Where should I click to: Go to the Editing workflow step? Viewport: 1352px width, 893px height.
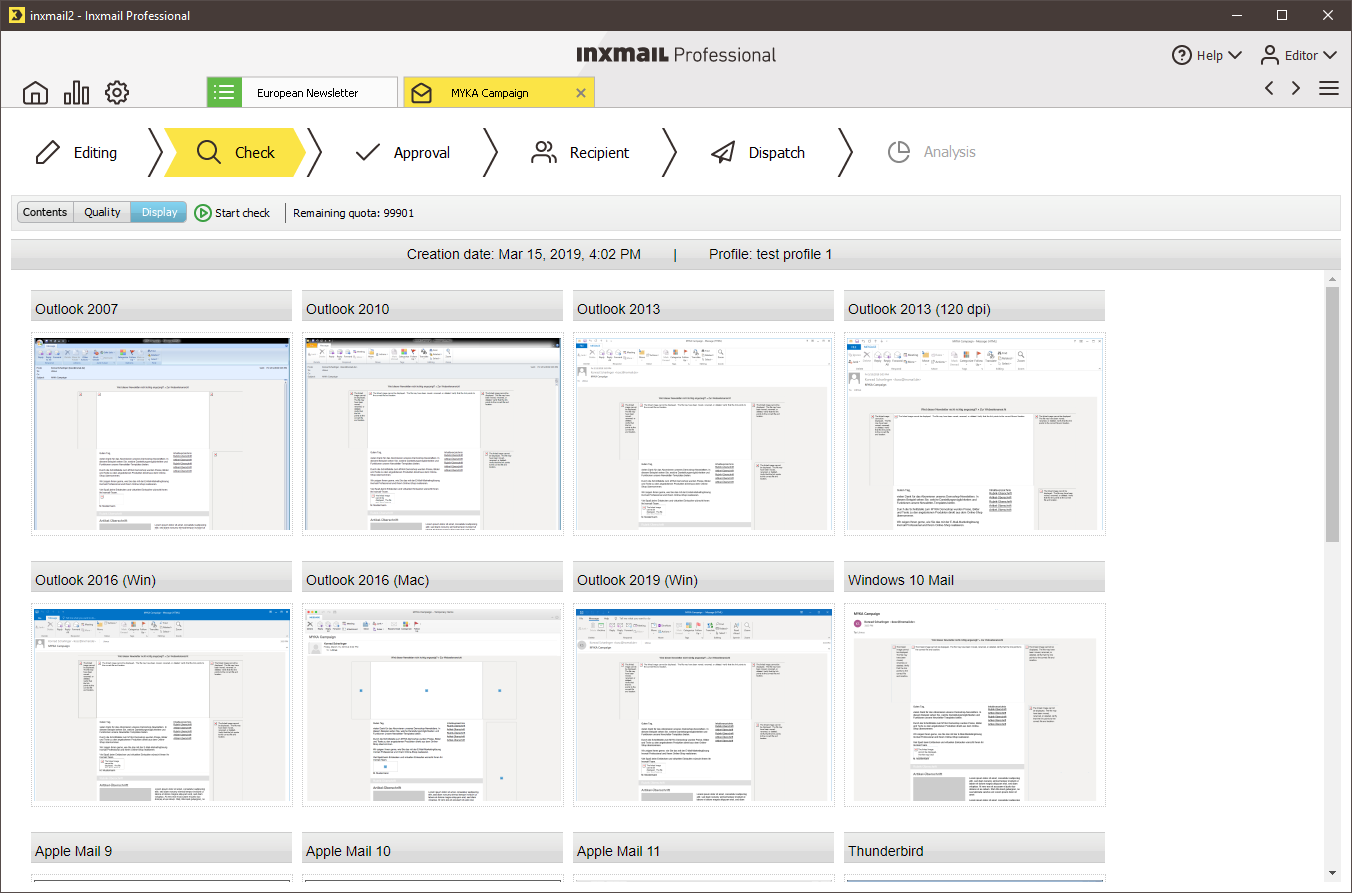(76, 152)
